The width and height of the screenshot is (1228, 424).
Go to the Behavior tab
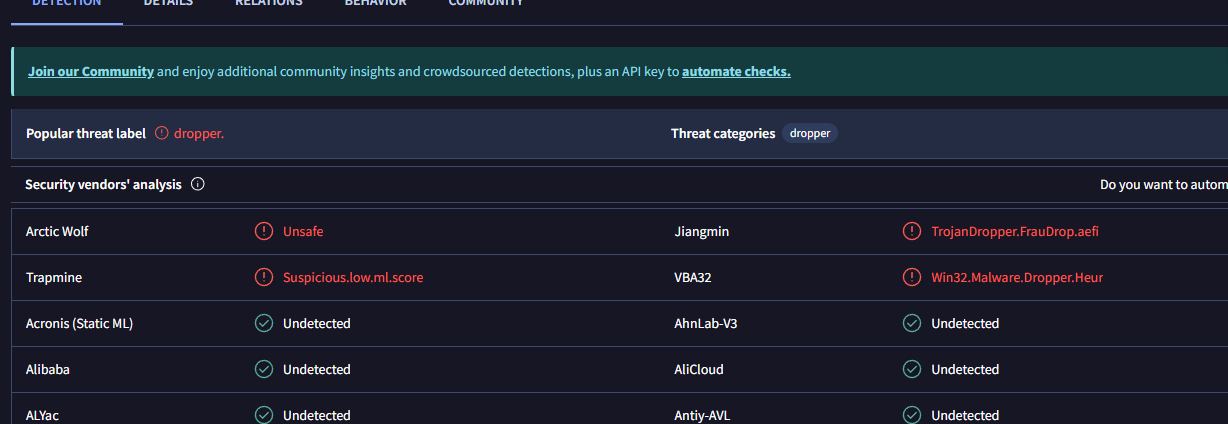pos(375,4)
